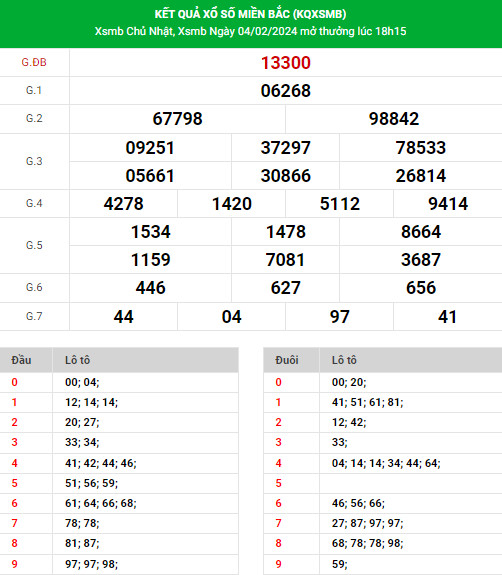Click the G.2 result 98842
This screenshot has width=502, height=575.
point(394,119)
